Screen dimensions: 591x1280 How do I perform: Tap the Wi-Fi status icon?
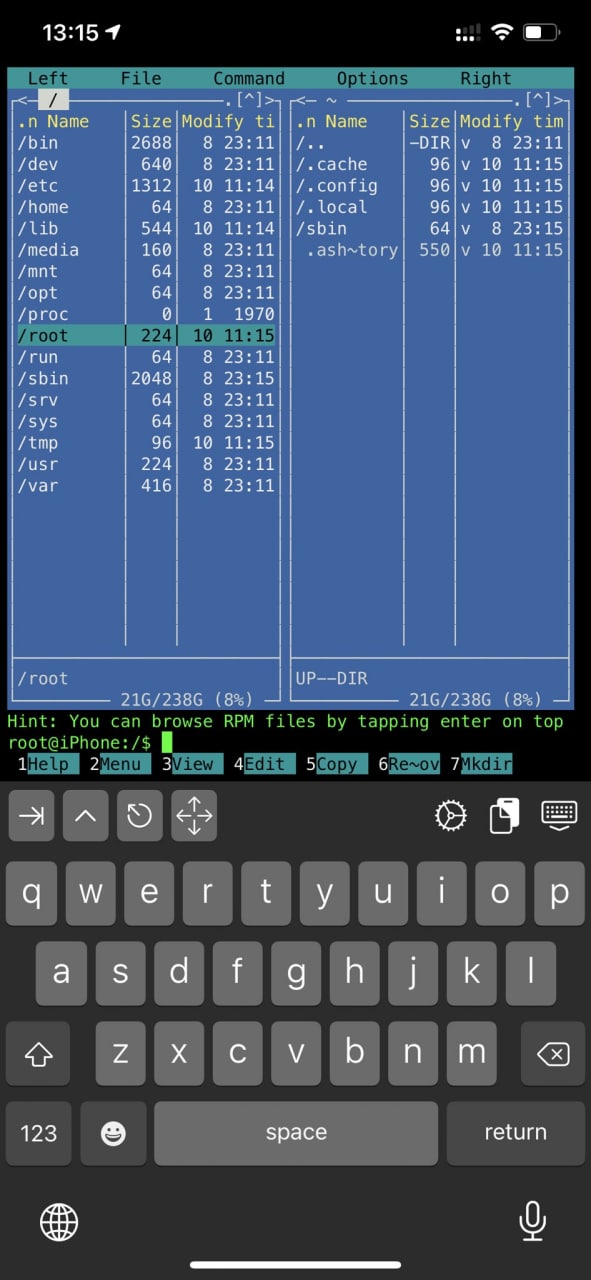[502, 33]
